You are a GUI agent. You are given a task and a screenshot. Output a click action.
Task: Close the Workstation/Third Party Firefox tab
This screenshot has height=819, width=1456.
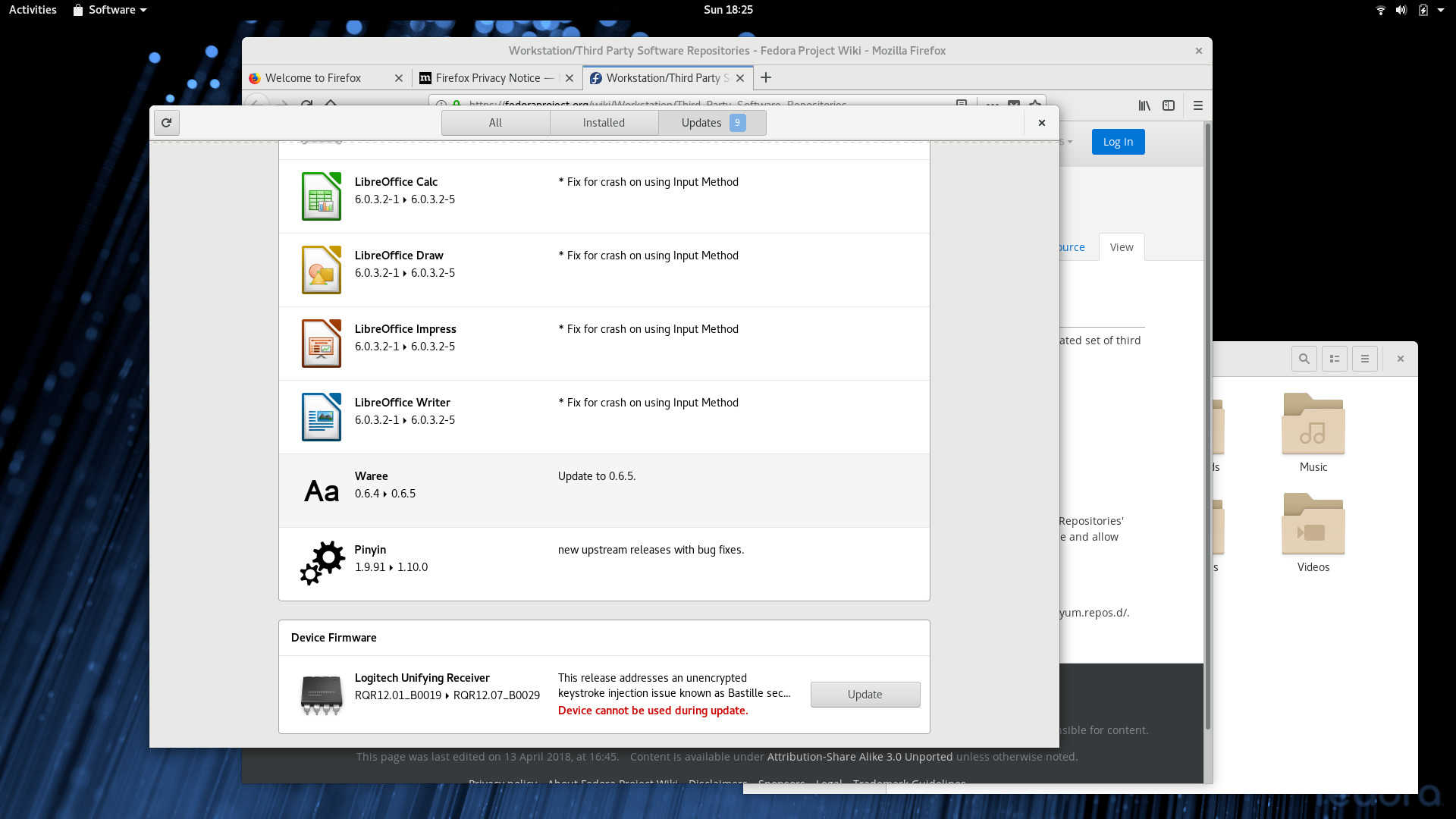click(x=740, y=78)
